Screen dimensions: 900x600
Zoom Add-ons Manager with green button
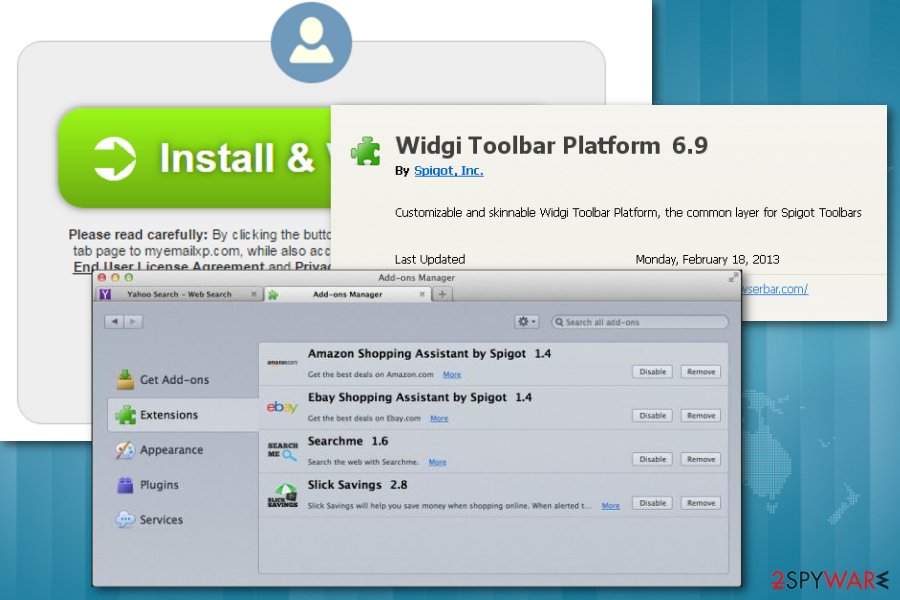(x=129, y=277)
